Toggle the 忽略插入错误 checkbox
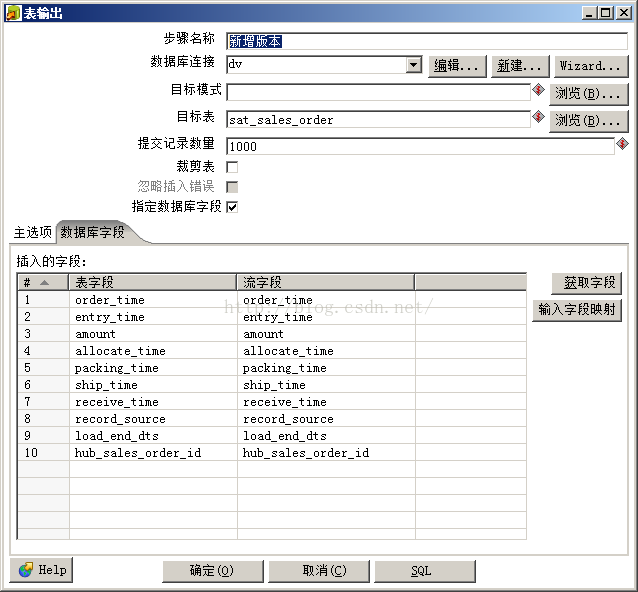Viewport: 638px width, 592px height. click(x=232, y=187)
